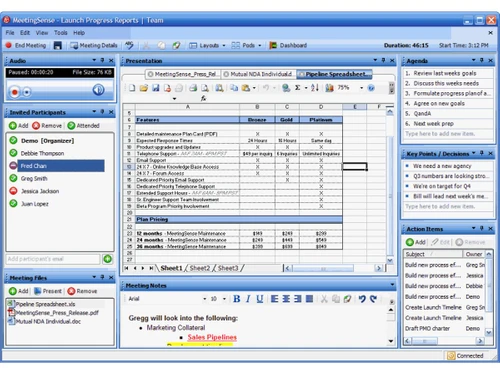Viewport: 500px width, 375px height.
Task: Add an invited participant
Action: point(19,126)
